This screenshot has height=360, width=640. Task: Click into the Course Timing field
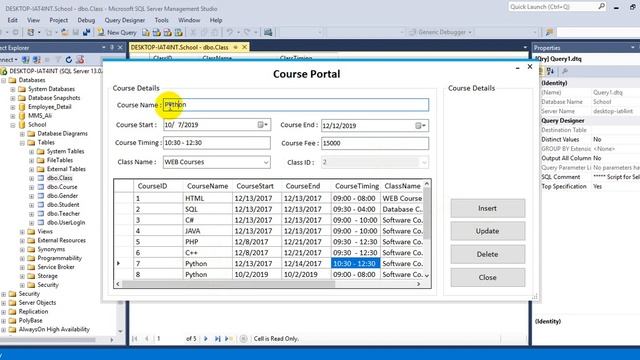coord(216,143)
